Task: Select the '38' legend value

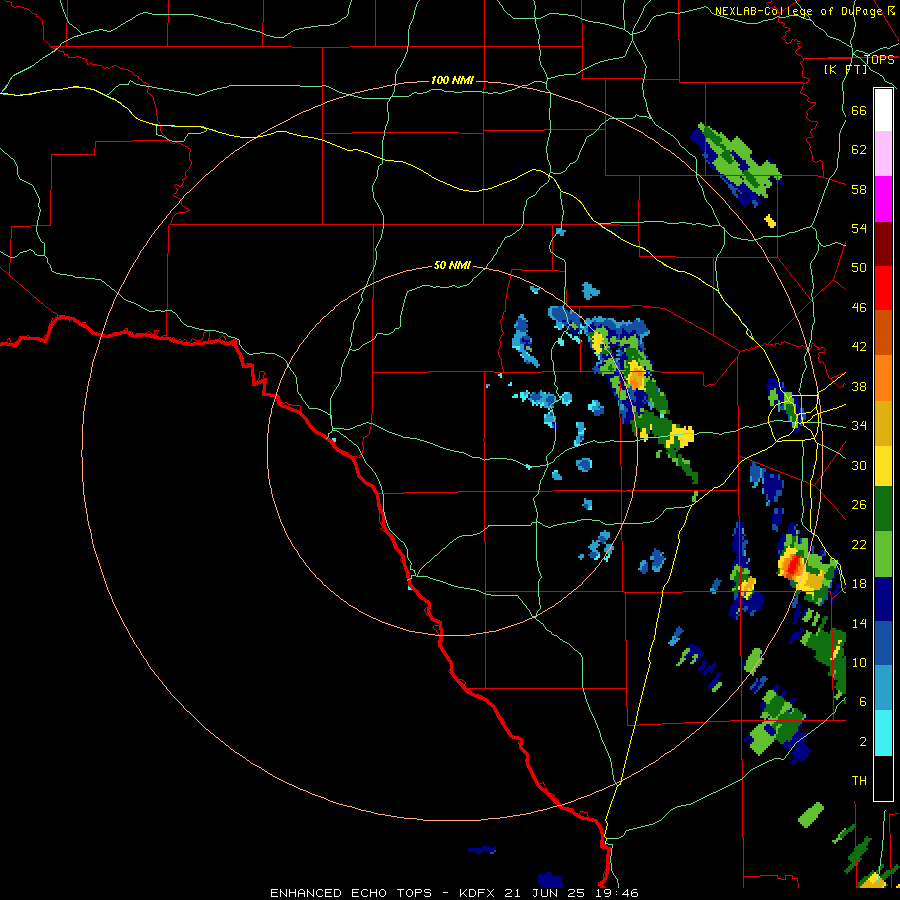Action: (859, 386)
